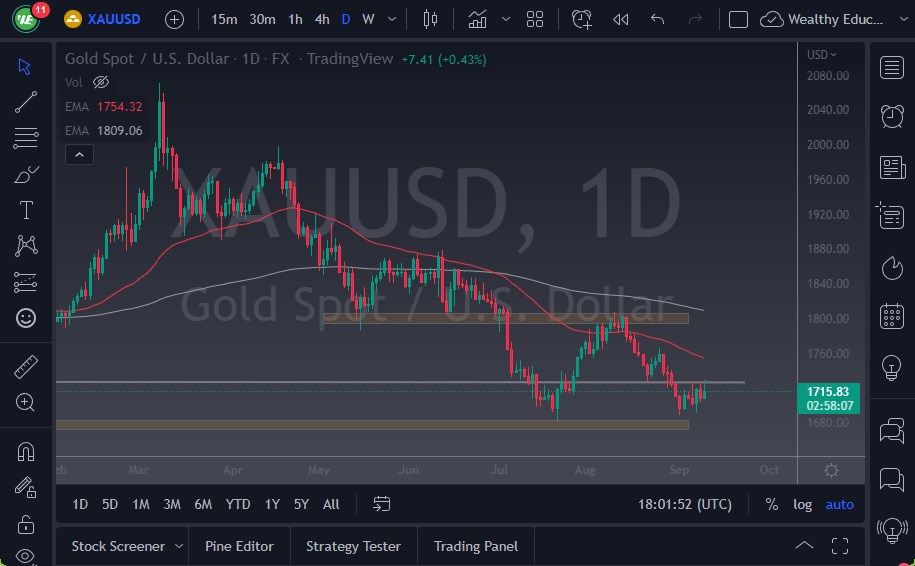Open timezone menu at 18:01:52 (UTC)
This screenshot has height=566, width=915.
coord(684,504)
